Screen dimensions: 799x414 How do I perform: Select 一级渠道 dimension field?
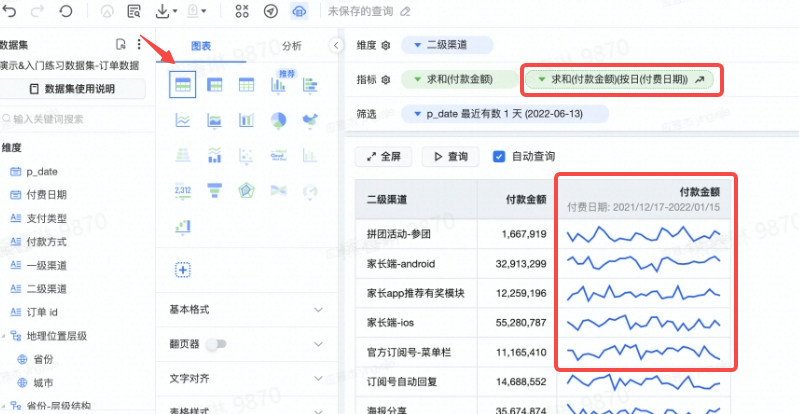pyautogui.click(x=46, y=266)
